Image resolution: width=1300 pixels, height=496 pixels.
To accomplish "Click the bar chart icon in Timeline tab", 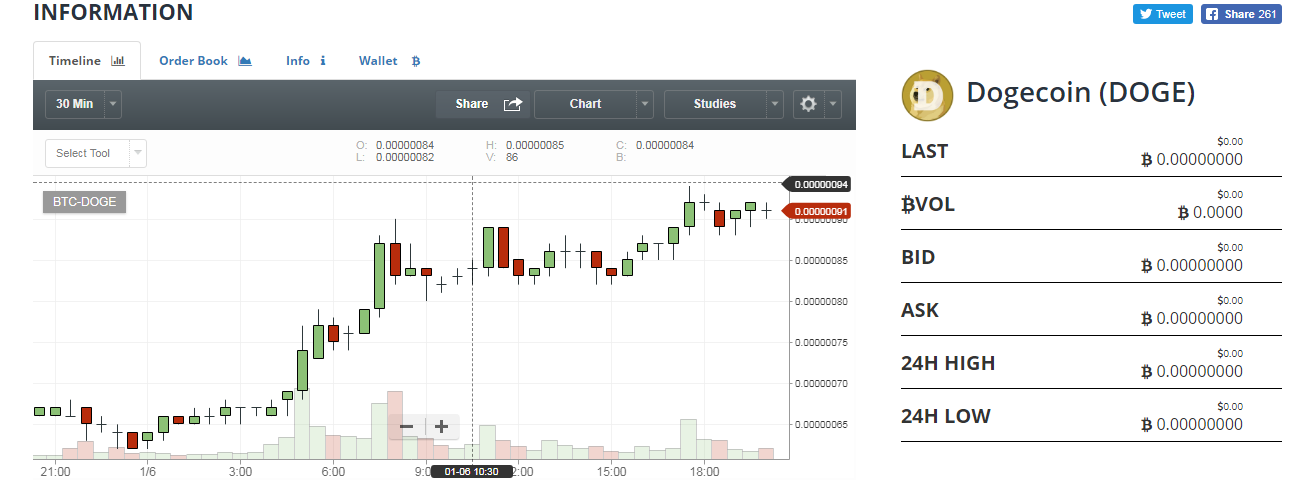I will coord(118,61).
